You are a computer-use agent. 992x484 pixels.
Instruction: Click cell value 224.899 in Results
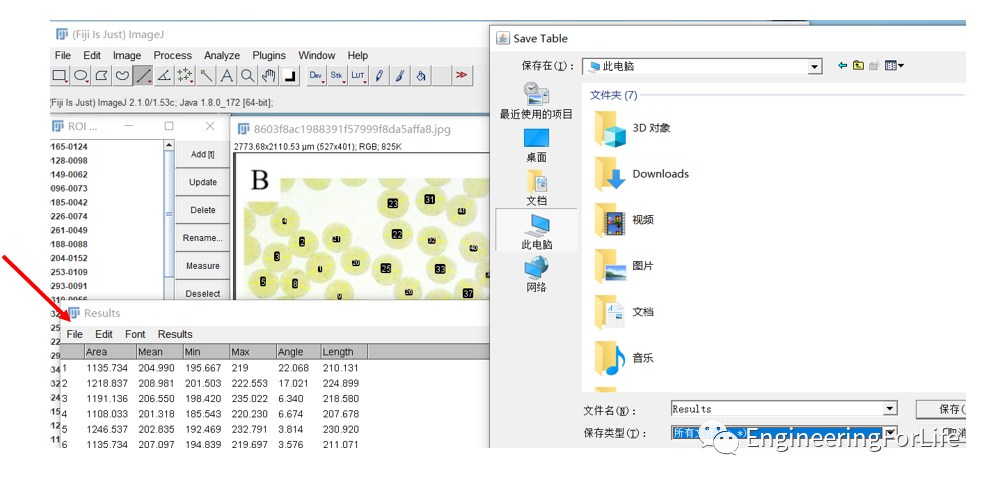coord(340,383)
